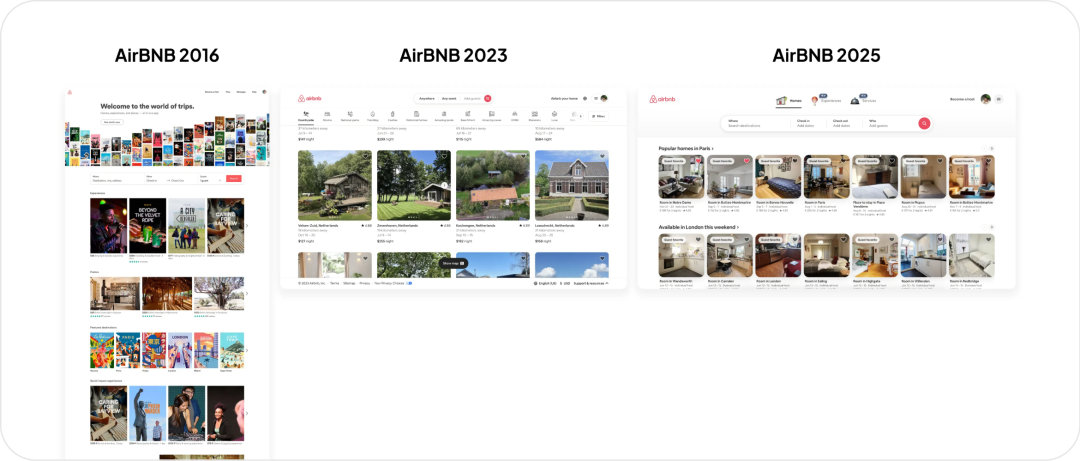Click the Become a host link

click(962, 99)
